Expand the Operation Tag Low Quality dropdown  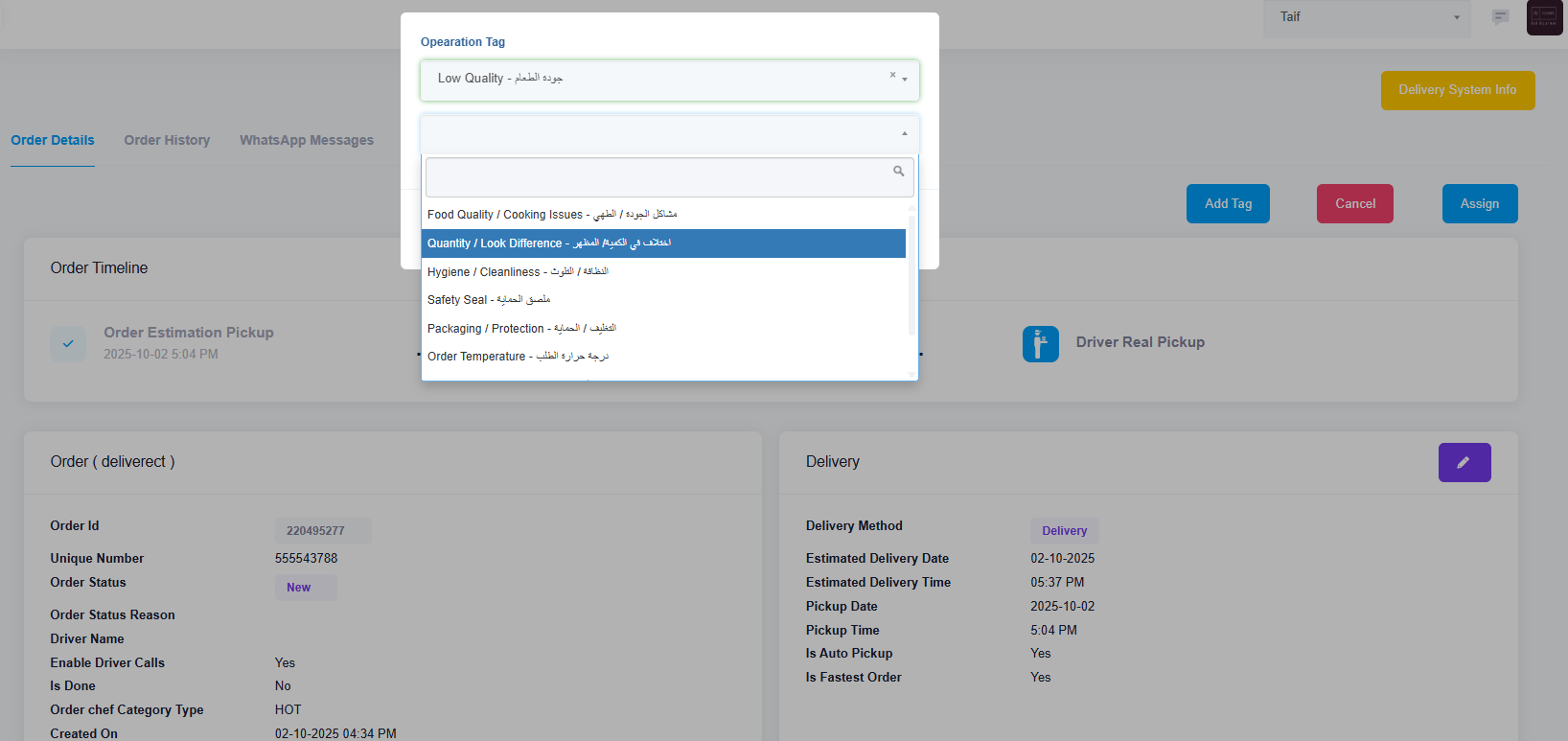pyautogui.click(x=905, y=80)
